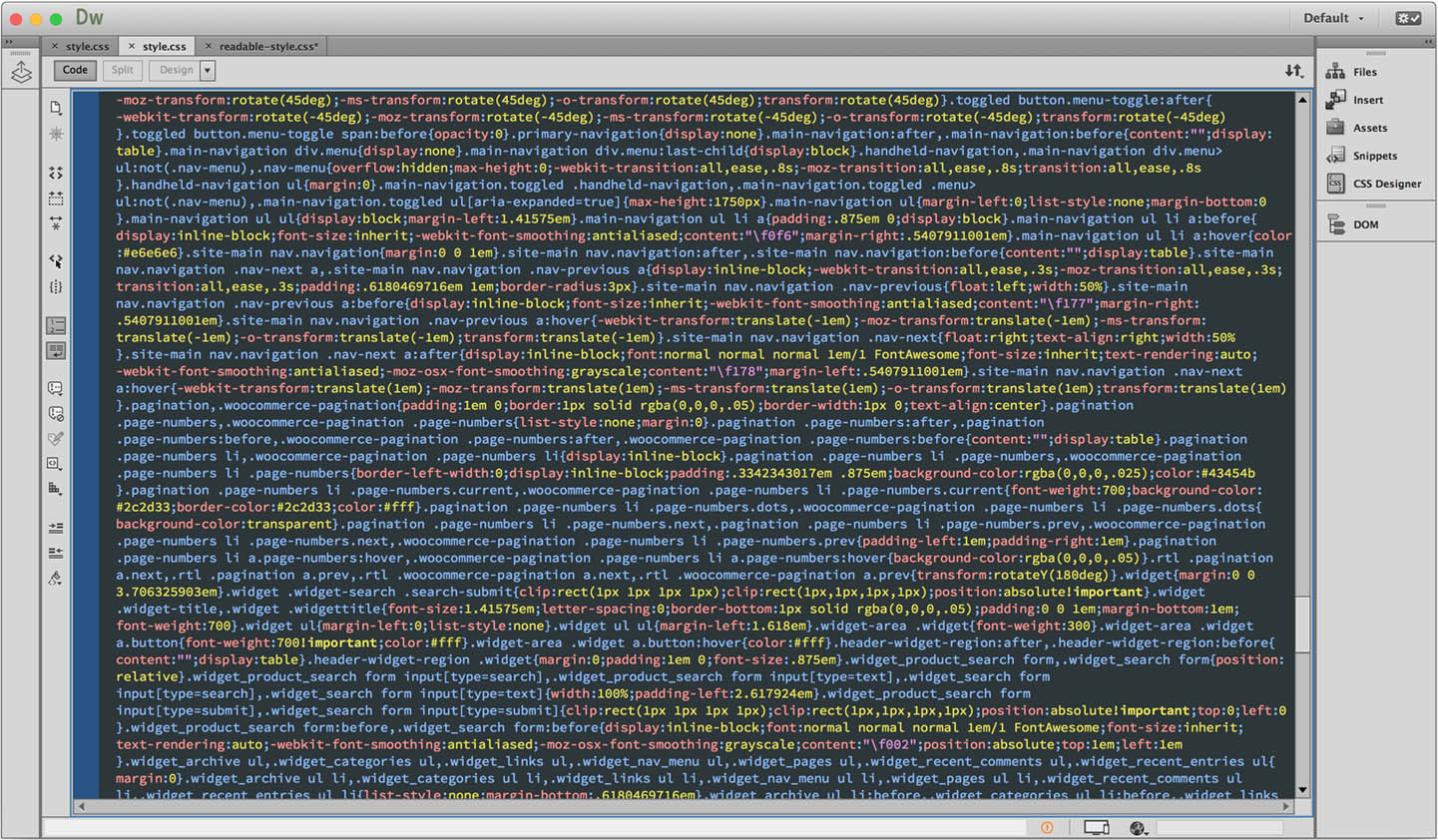Click the vertical scrollbar thumb
The width and height of the screenshot is (1438, 840).
(x=1302, y=625)
